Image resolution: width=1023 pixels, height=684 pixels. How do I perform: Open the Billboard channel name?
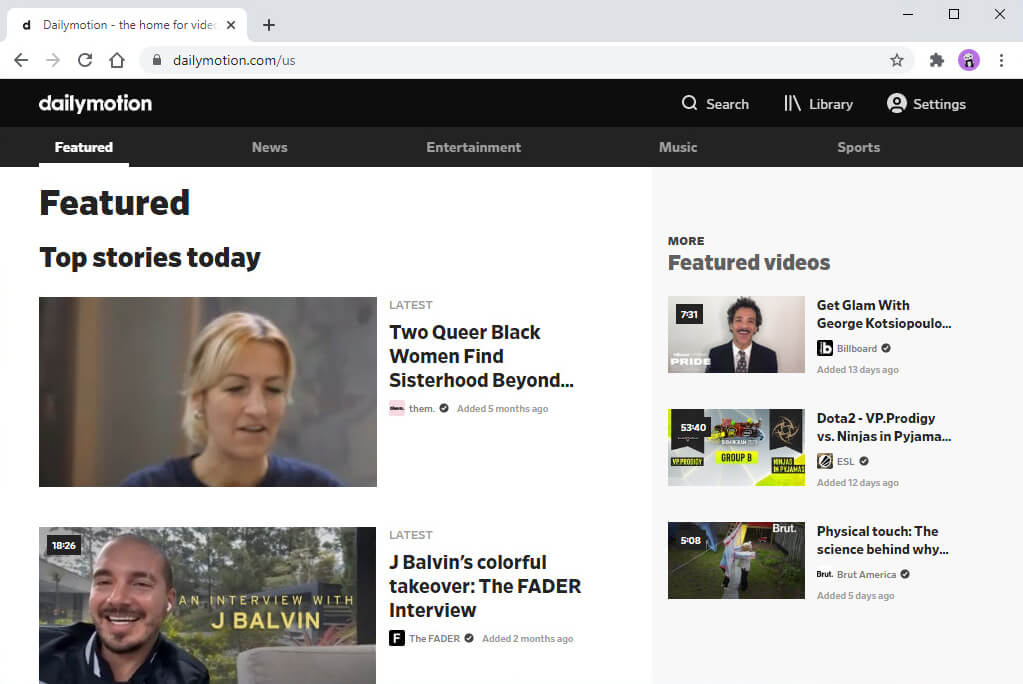click(x=857, y=349)
